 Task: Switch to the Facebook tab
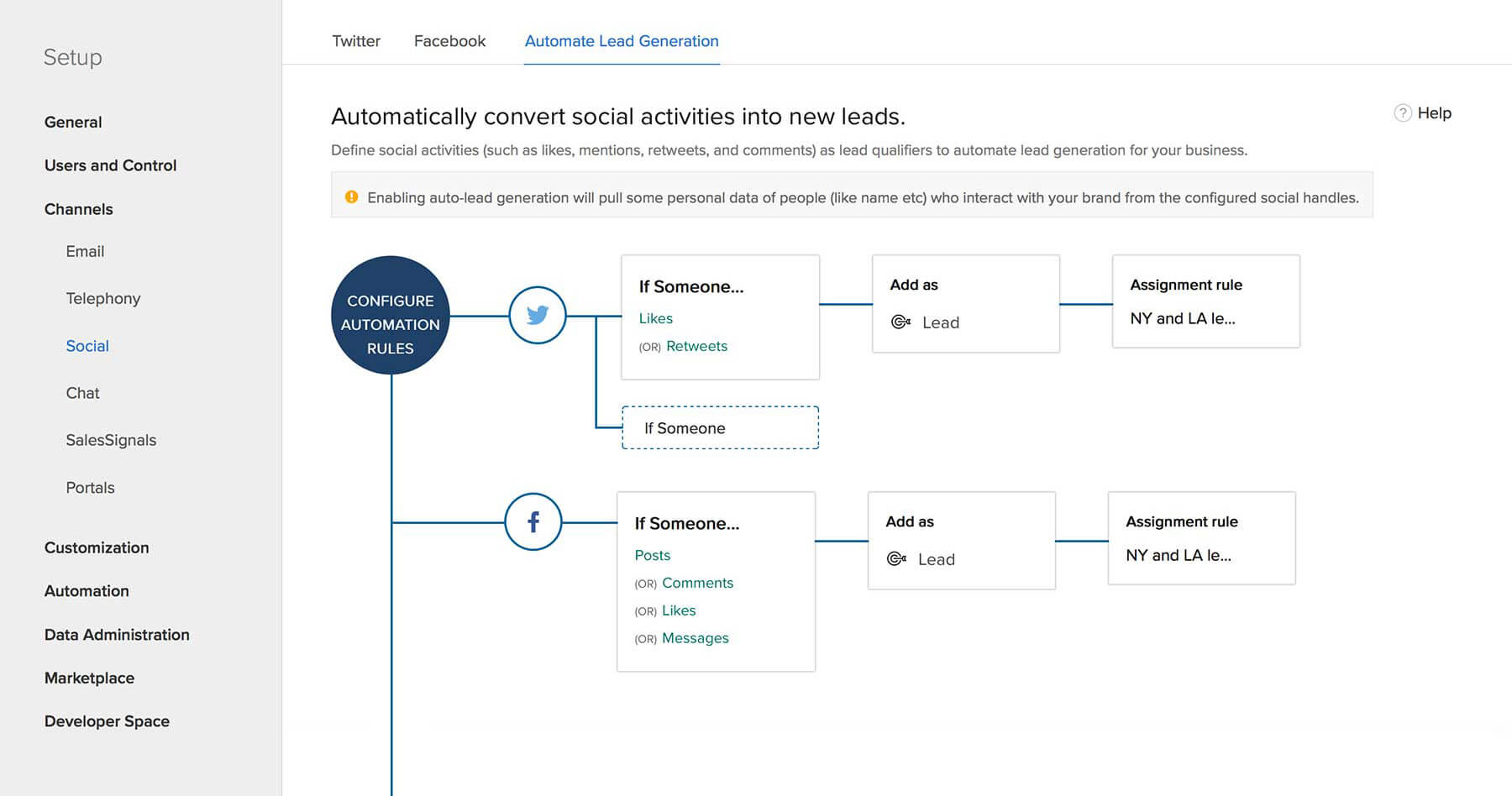coord(449,41)
